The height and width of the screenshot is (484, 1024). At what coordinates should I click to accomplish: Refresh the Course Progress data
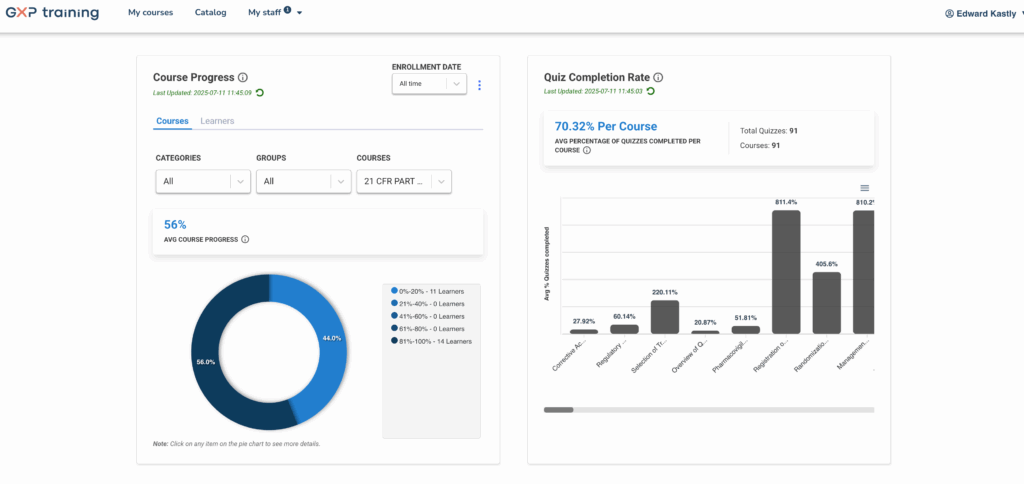[x=260, y=92]
